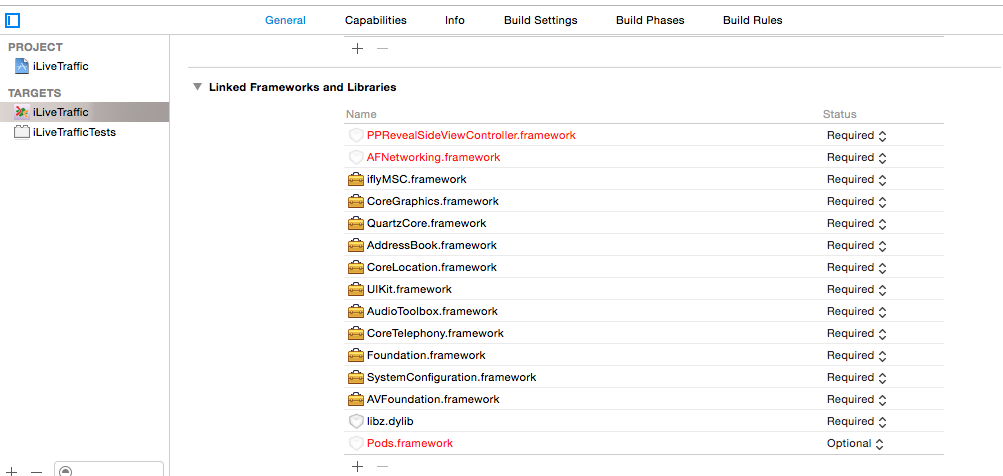Click the libz.dylib library icon

[356, 421]
